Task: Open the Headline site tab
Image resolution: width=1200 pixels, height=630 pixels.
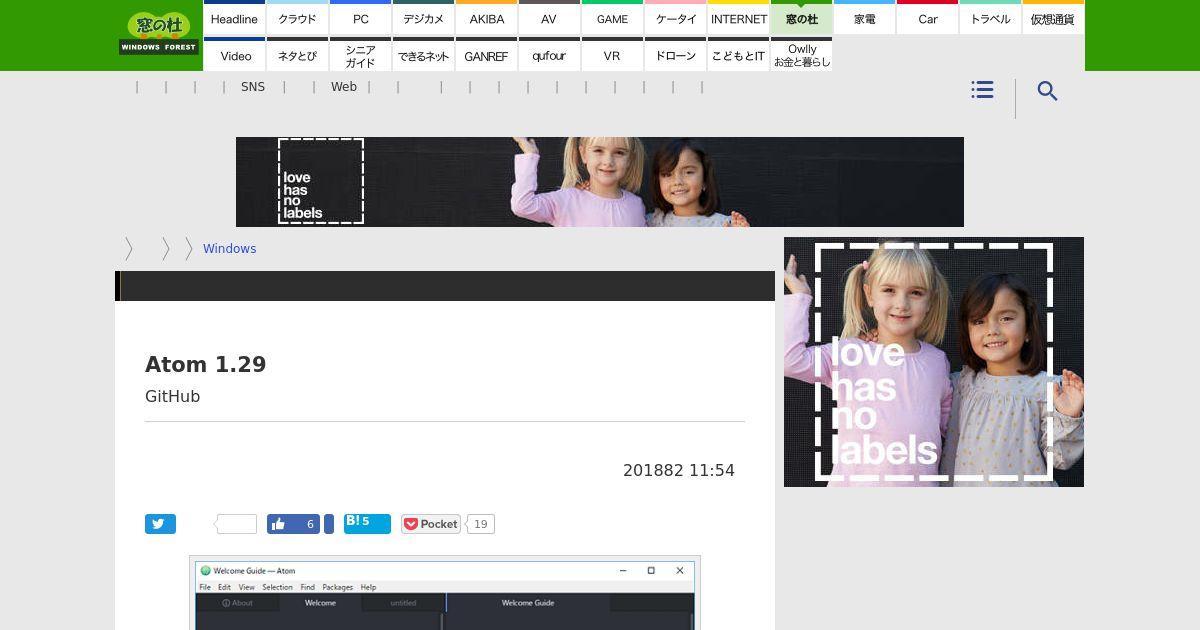Action: tap(234, 18)
